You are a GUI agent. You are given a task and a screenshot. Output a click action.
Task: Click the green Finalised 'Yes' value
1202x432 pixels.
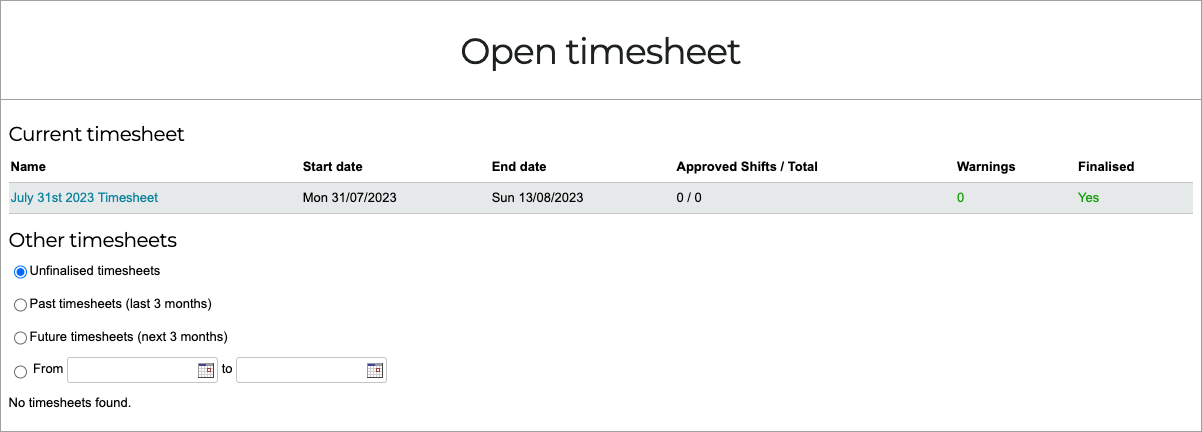(1088, 198)
